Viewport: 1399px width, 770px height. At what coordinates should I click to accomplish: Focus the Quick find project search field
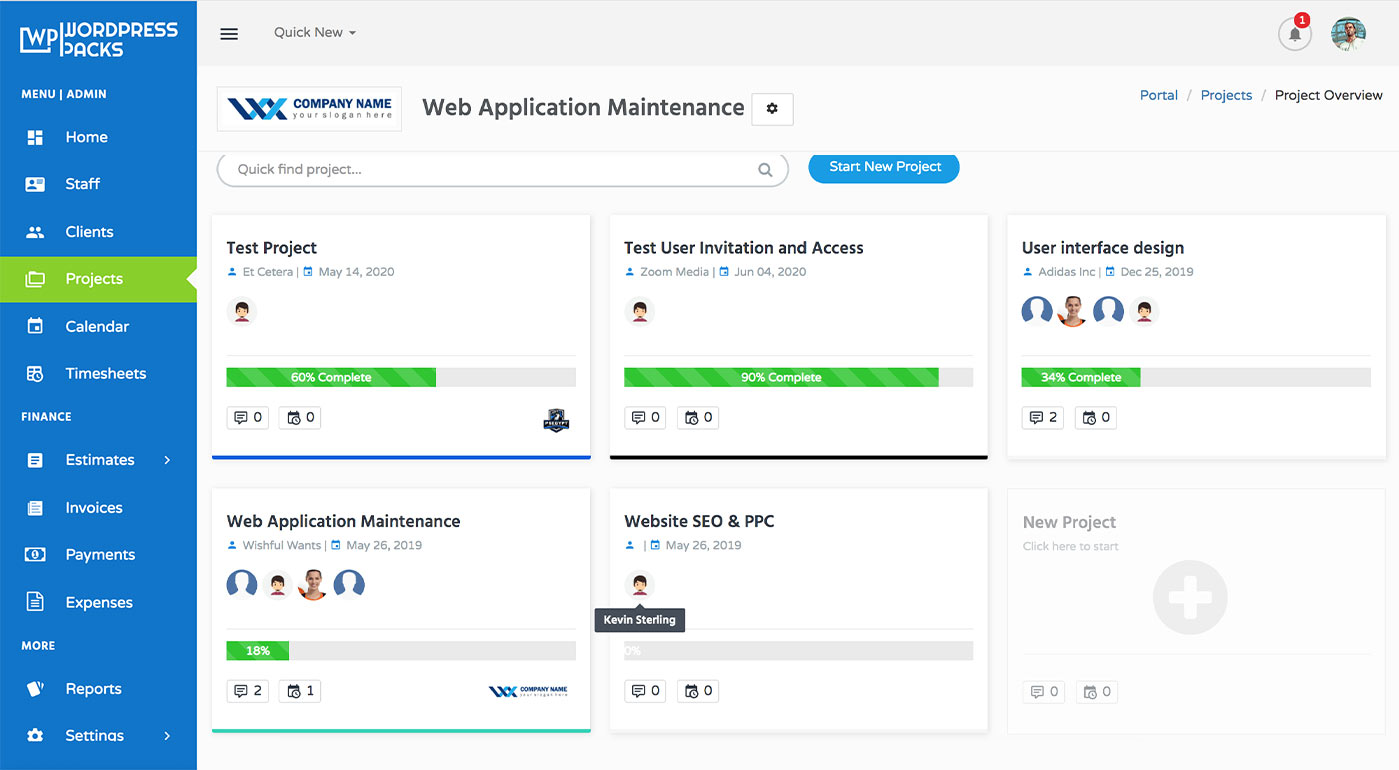tap(490, 170)
